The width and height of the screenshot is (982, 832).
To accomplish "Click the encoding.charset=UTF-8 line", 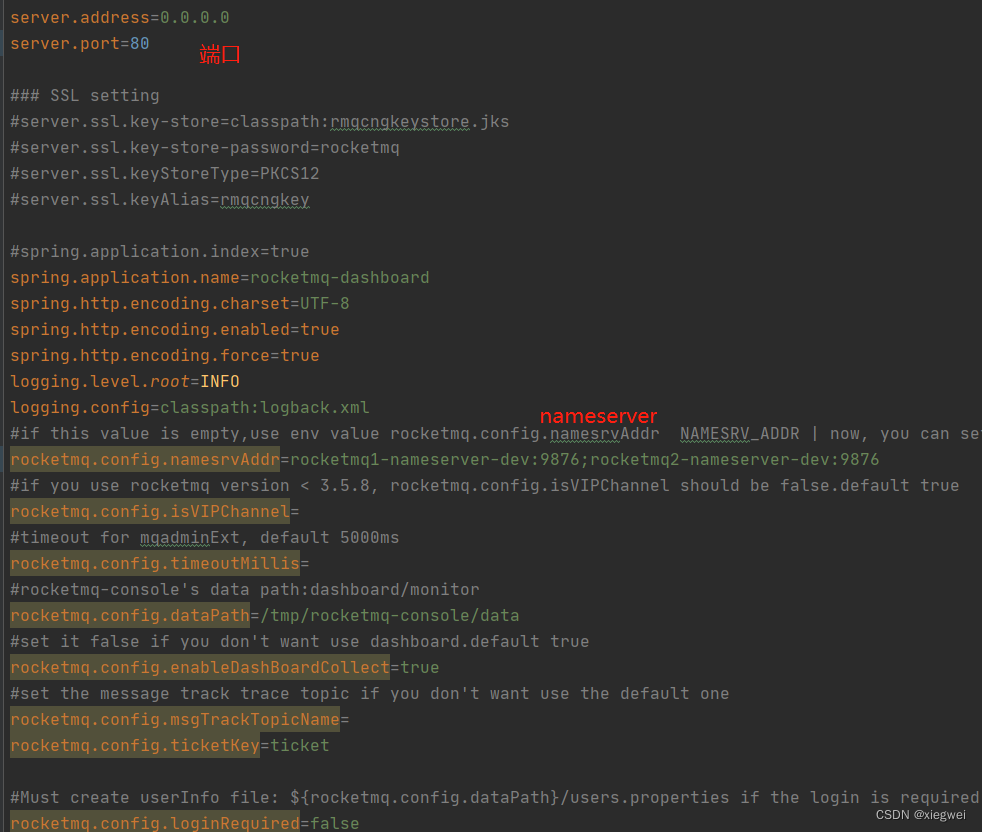I will pos(180,304).
